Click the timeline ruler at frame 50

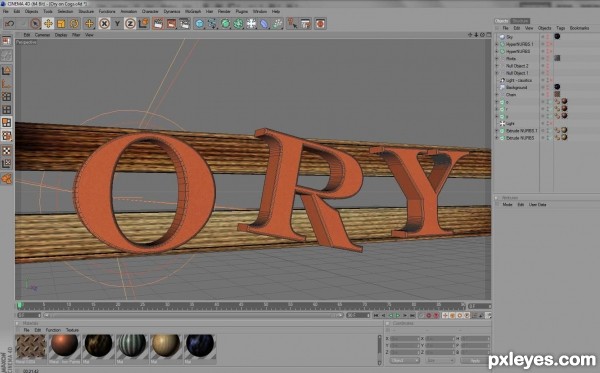[x=266, y=305]
